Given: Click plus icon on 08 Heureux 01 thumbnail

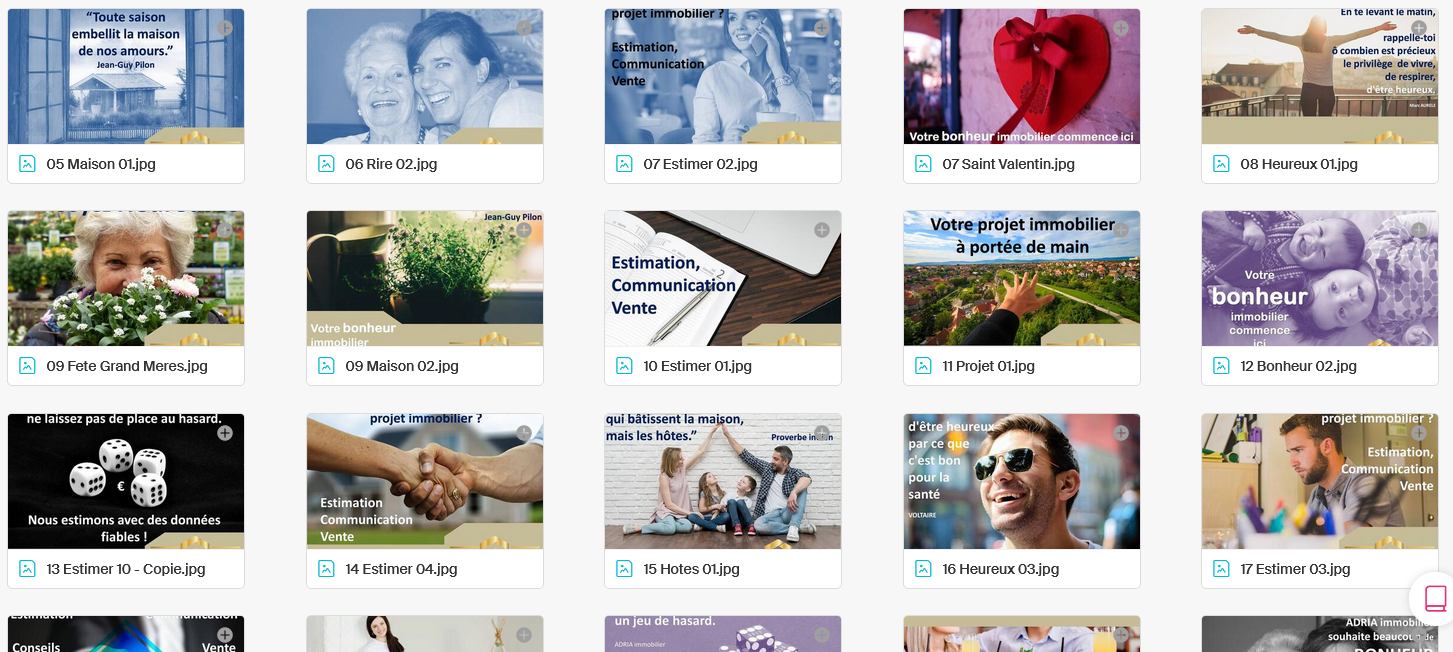Looking at the screenshot, I should pyautogui.click(x=1419, y=28).
